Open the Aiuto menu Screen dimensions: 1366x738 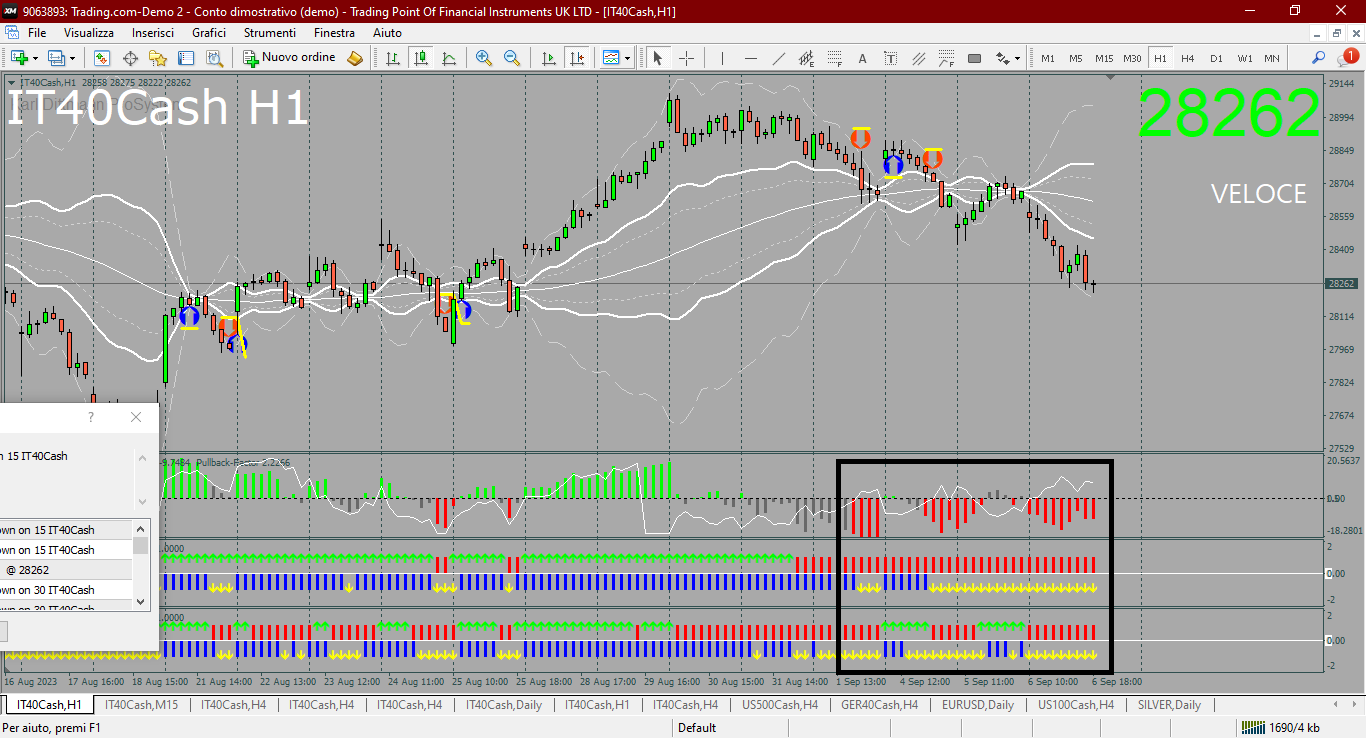click(x=387, y=33)
